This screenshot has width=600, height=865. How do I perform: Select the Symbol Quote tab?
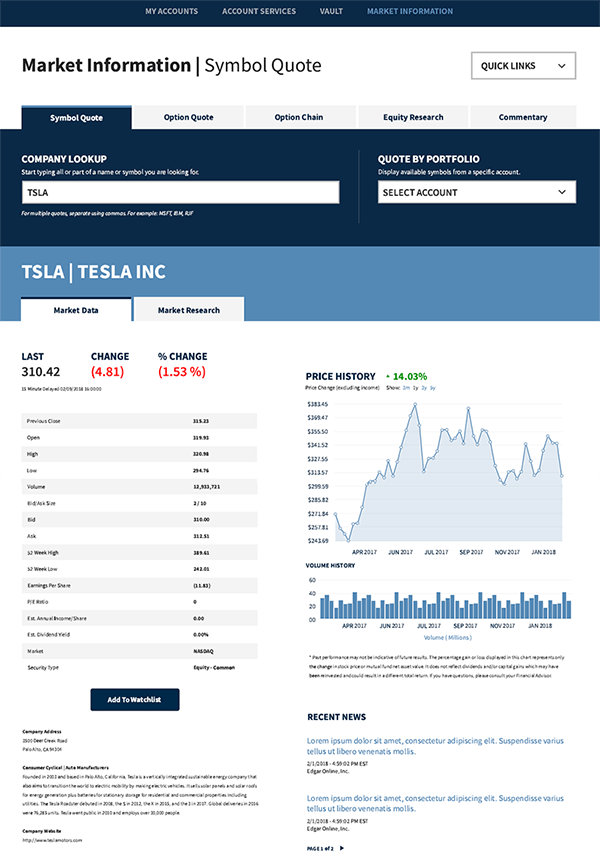(77, 118)
